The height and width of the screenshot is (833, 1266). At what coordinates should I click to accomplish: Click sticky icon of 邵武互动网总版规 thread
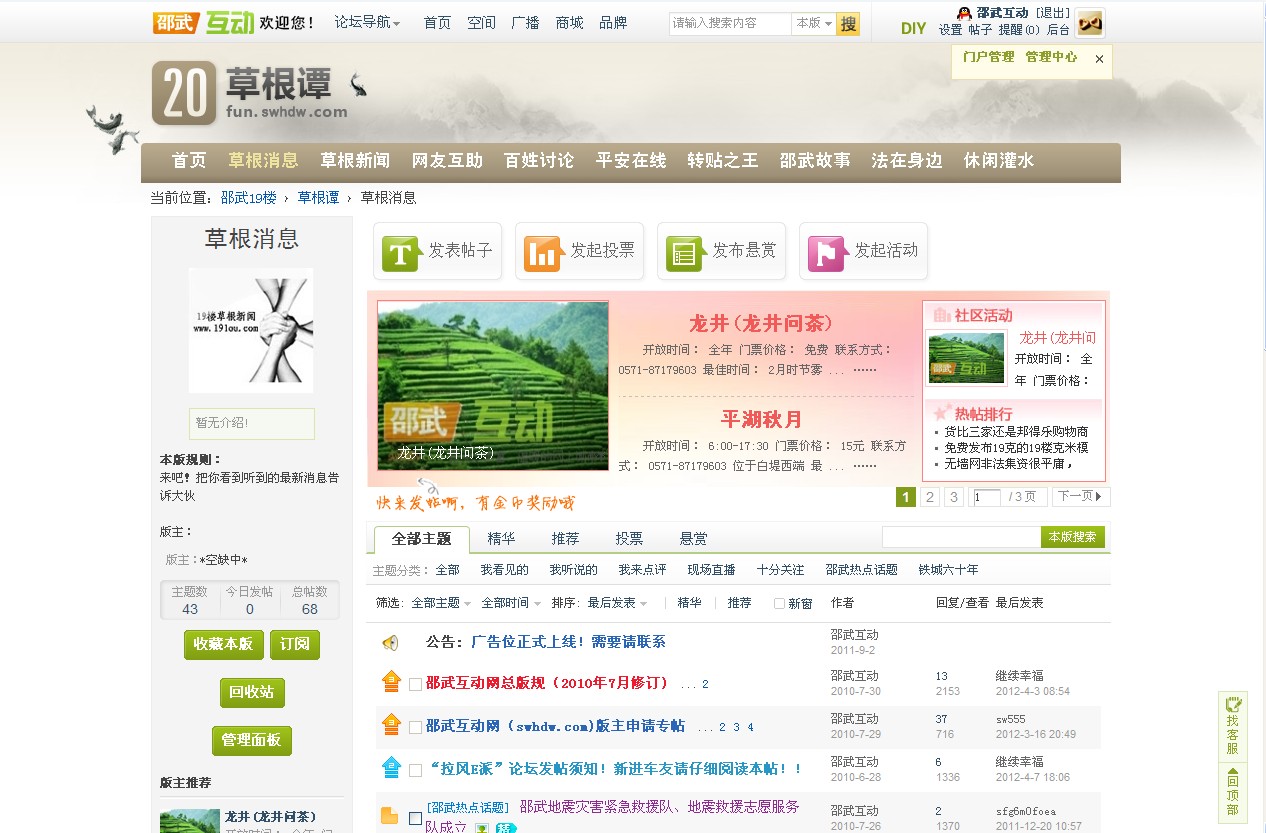coord(391,682)
